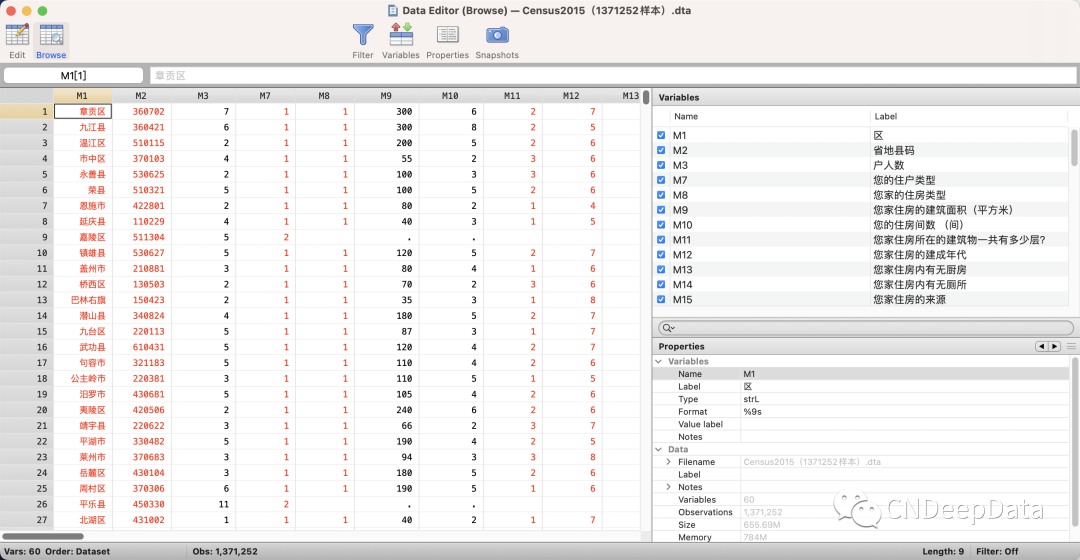Uncheck the M15 variable checkbox
The height and width of the screenshot is (560, 1080).
pyautogui.click(x=661, y=300)
